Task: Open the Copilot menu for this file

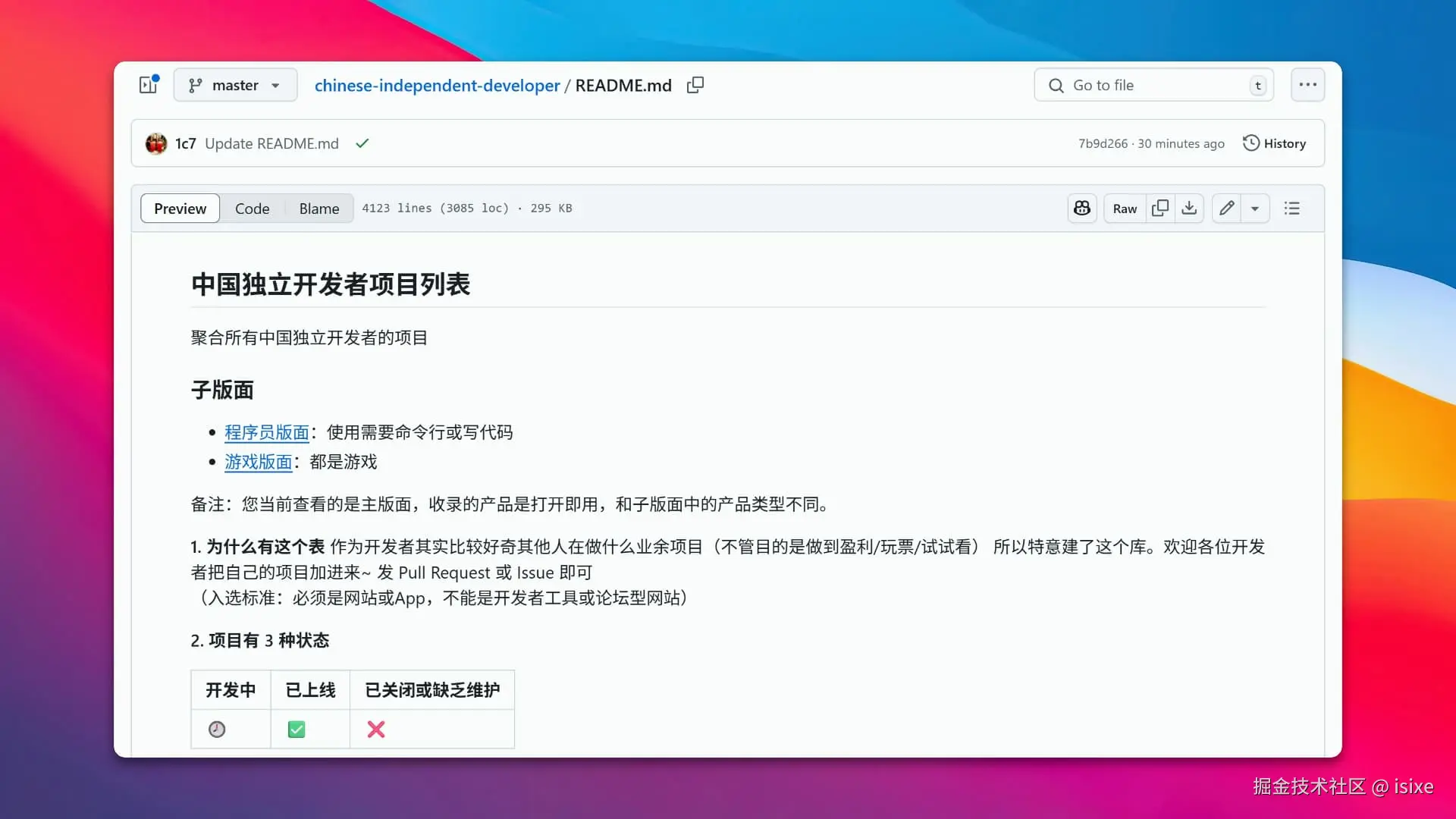Action: 1081,208
